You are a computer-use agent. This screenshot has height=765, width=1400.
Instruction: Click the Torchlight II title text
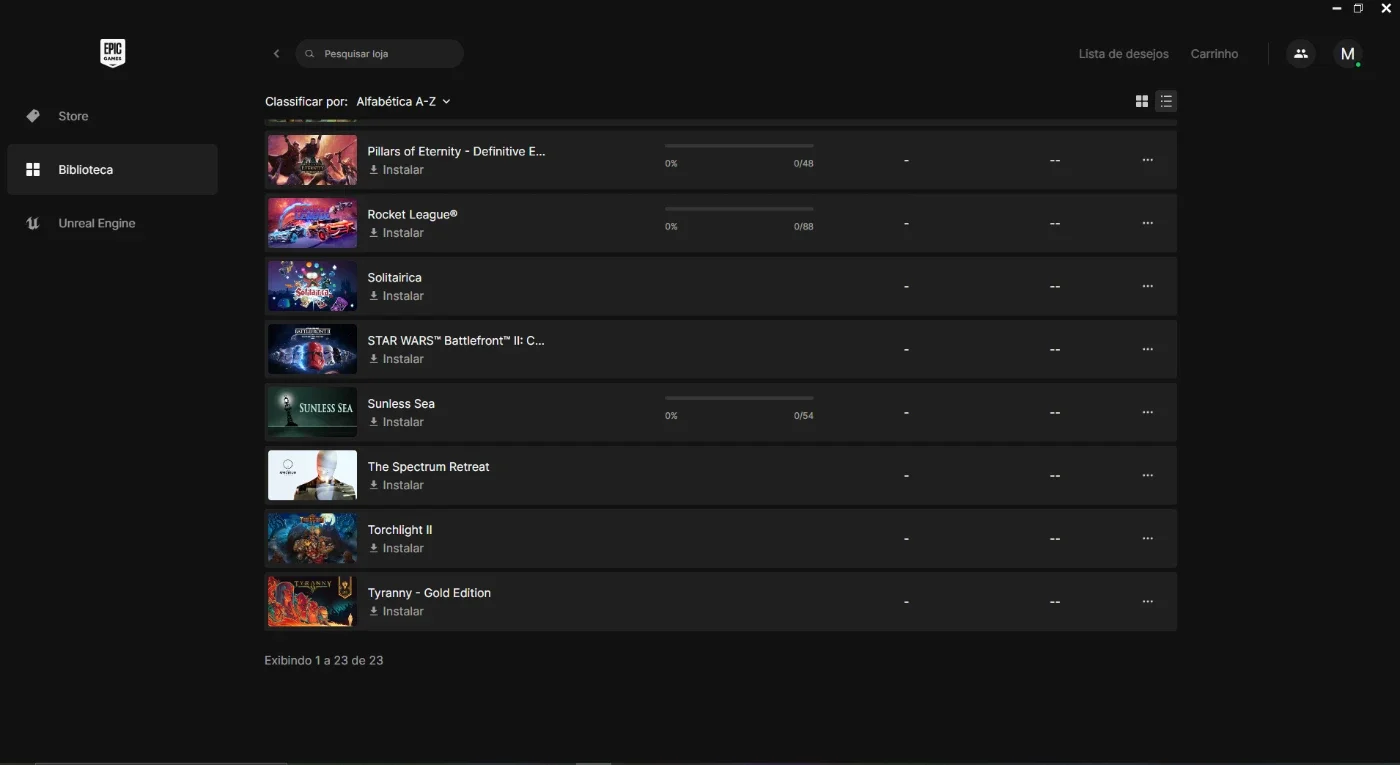coord(400,530)
